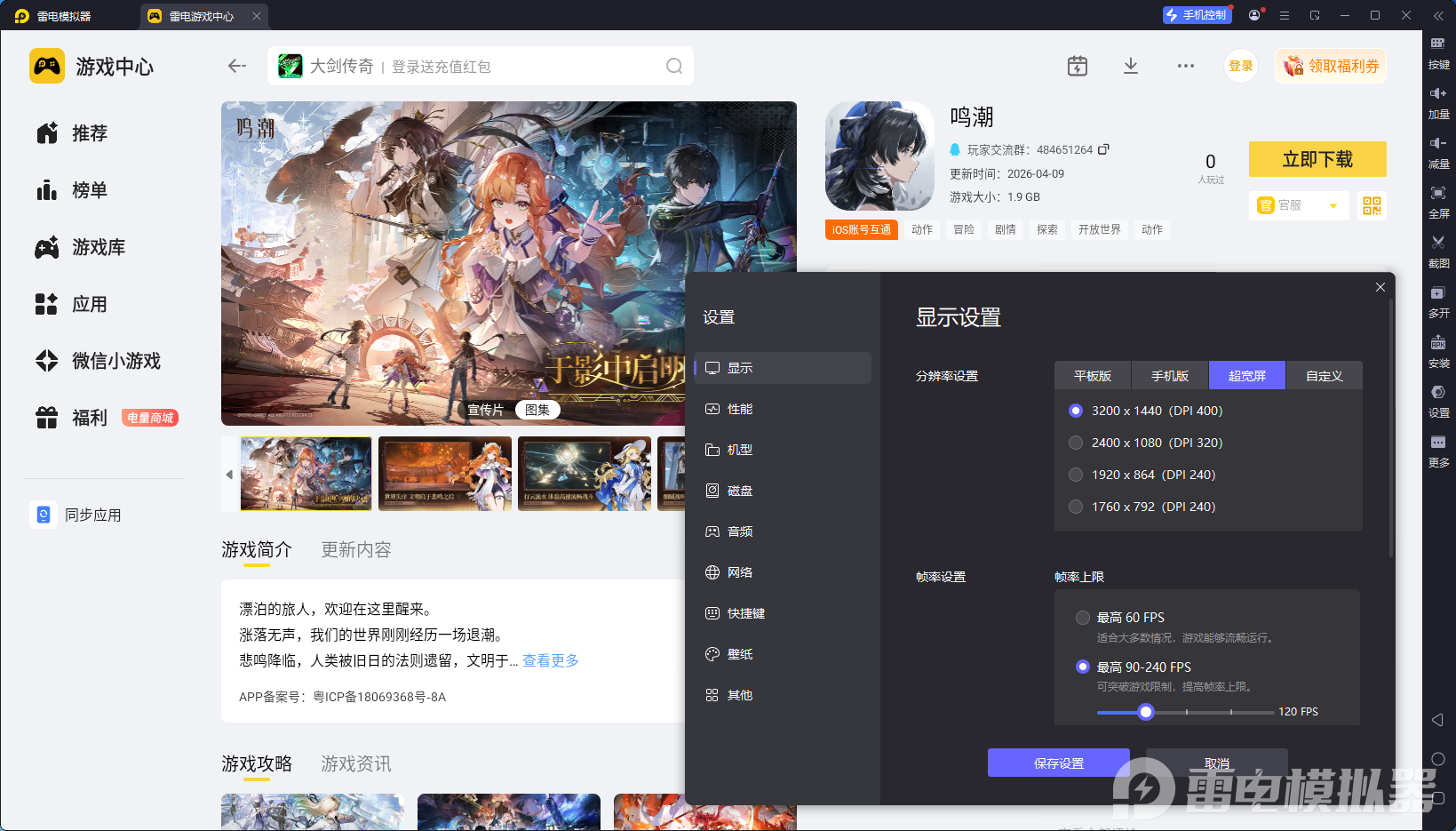This screenshot has width=1456, height=831.
Task: Open 微信小游戏 mini games
Action: coord(98,361)
